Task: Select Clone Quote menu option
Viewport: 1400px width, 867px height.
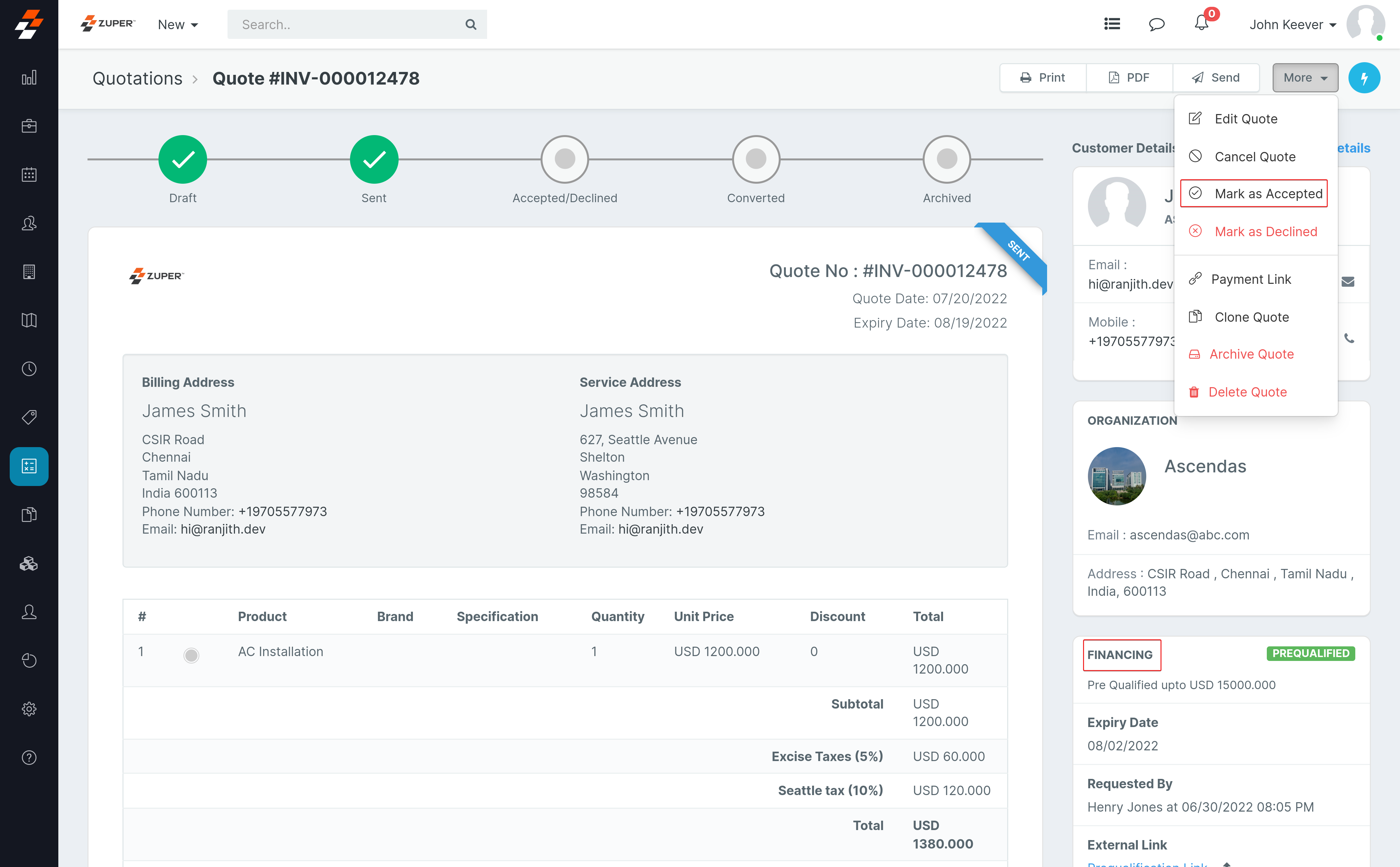Action: point(1251,317)
